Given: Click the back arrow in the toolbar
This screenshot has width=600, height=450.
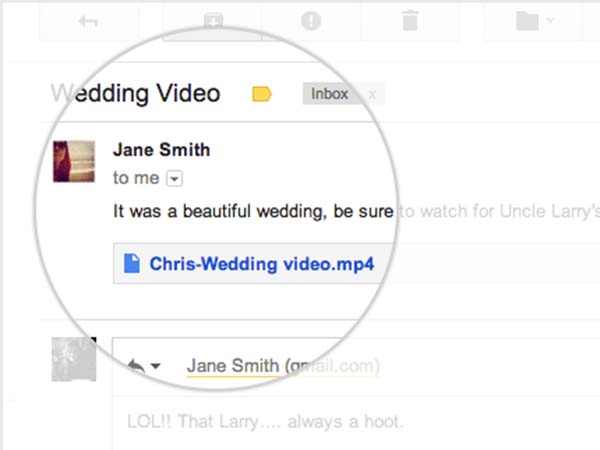Looking at the screenshot, I should [88, 21].
